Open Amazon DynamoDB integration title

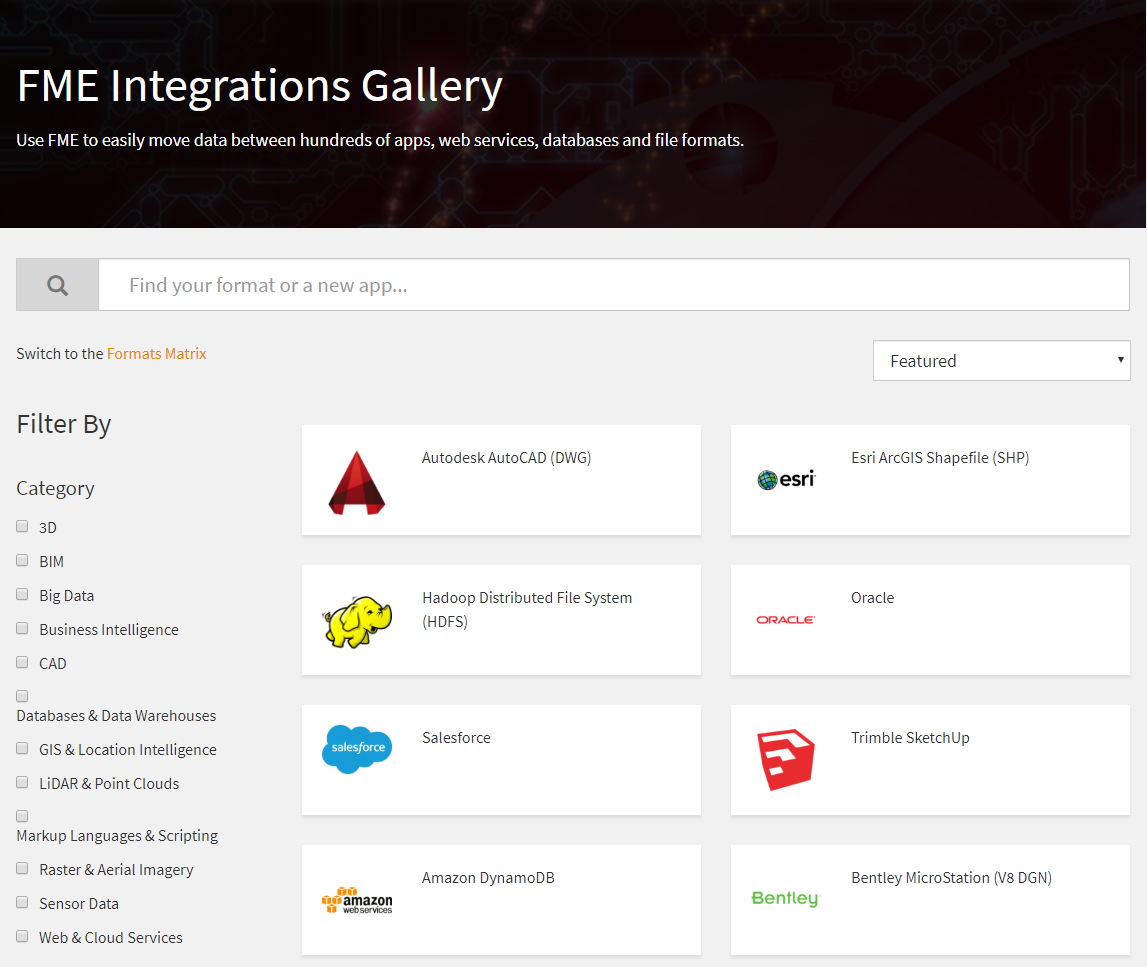[x=488, y=878]
